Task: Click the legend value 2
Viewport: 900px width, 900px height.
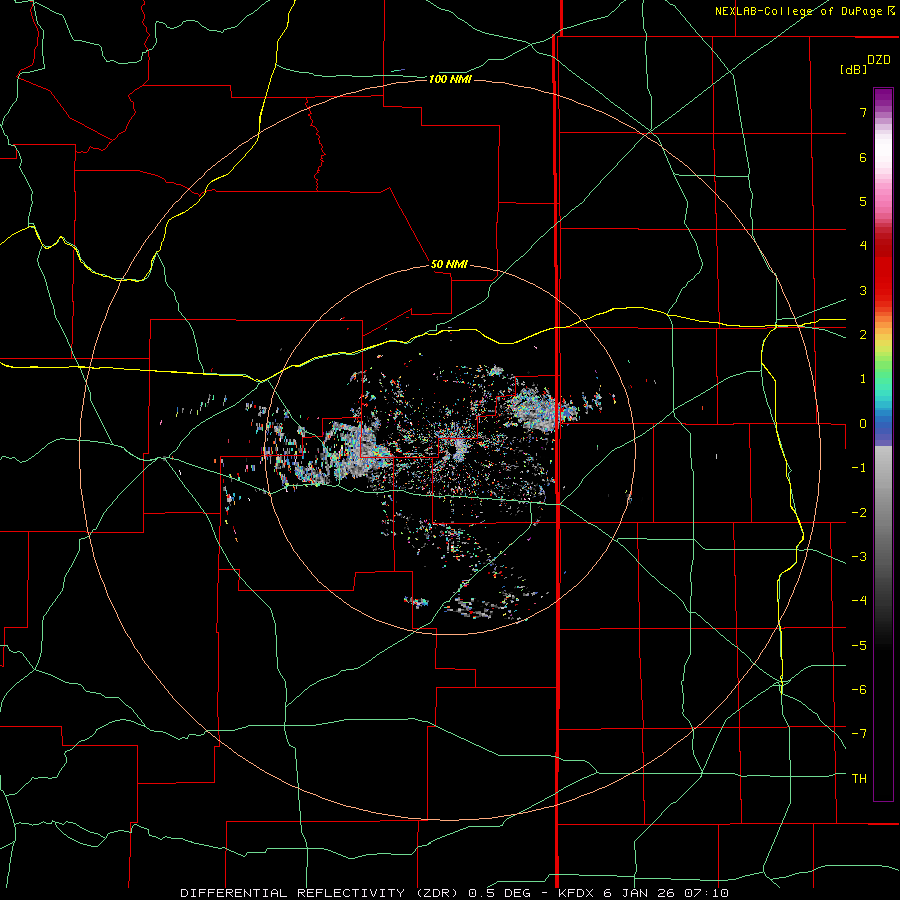Action: click(863, 335)
